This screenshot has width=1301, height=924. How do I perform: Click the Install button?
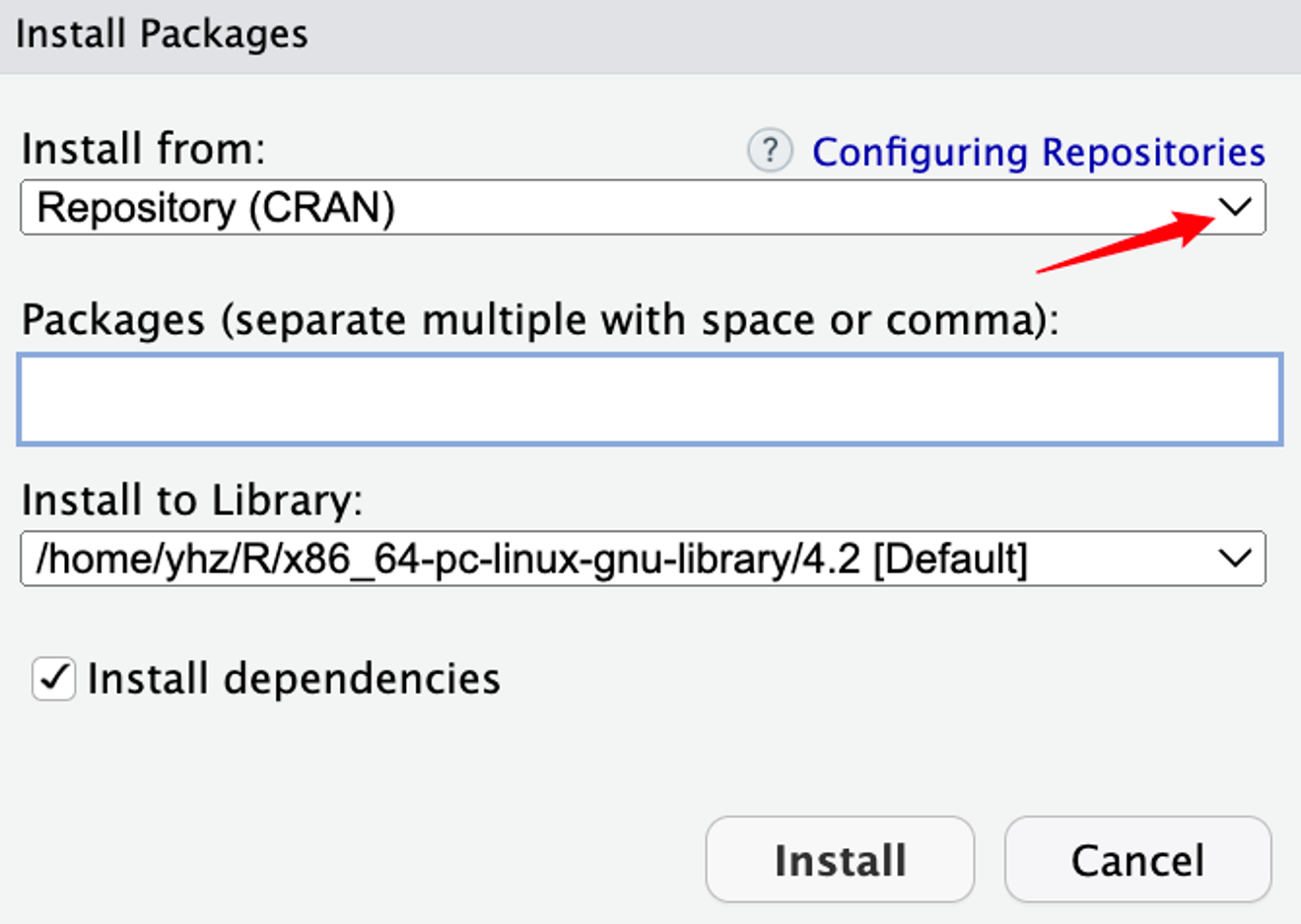[x=840, y=860]
